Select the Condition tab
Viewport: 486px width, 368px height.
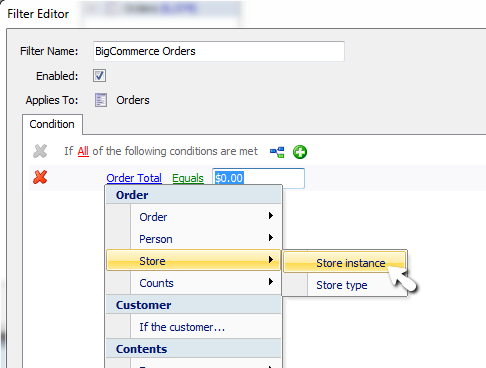click(x=52, y=124)
